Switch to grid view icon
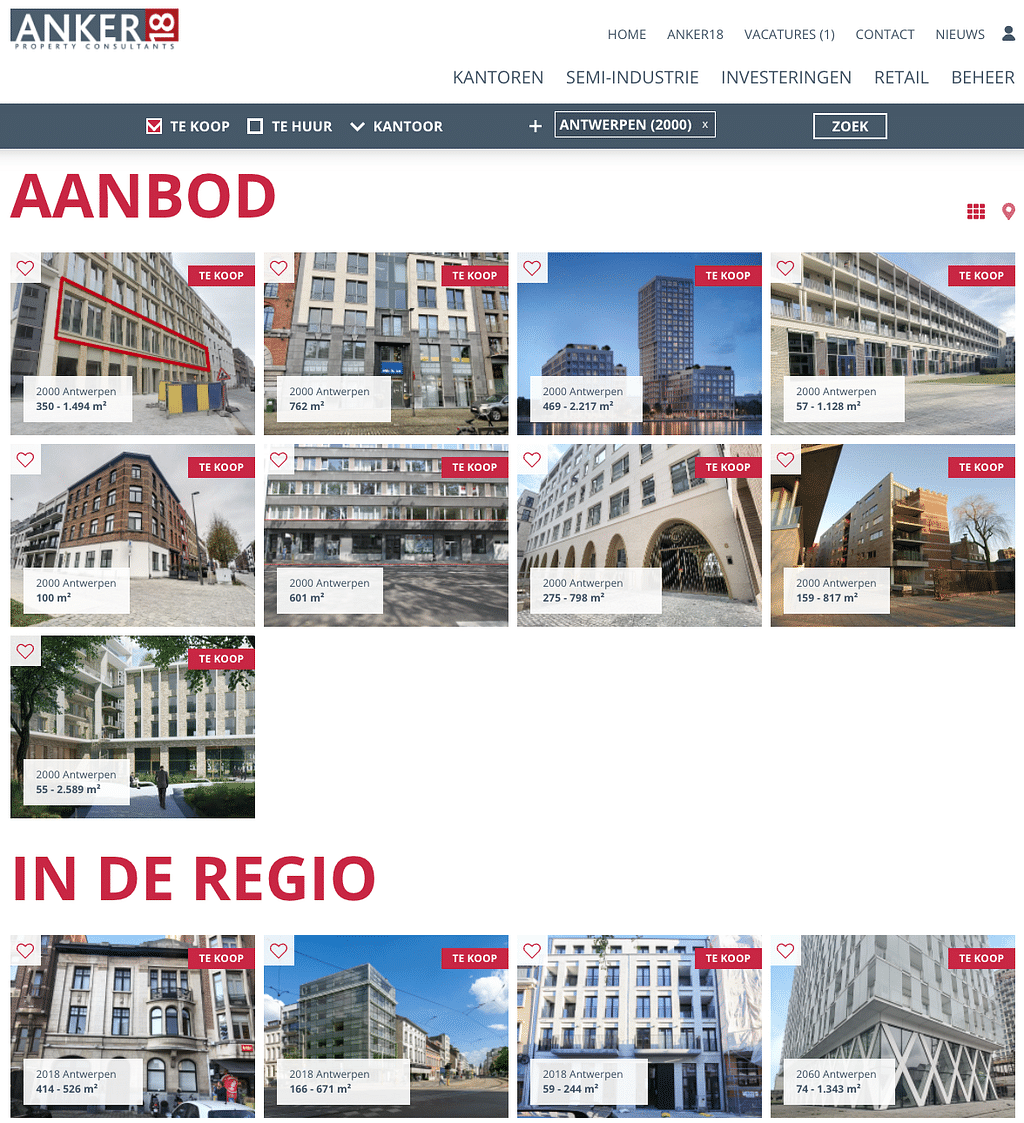 (x=976, y=211)
